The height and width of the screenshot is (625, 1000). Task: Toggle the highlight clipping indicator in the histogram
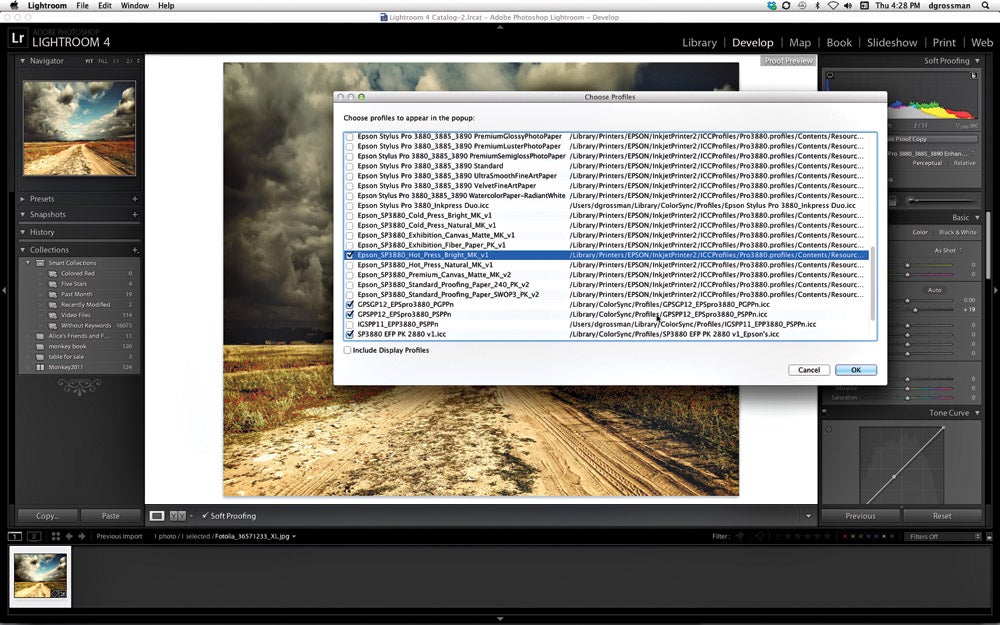tap(974, 75)
